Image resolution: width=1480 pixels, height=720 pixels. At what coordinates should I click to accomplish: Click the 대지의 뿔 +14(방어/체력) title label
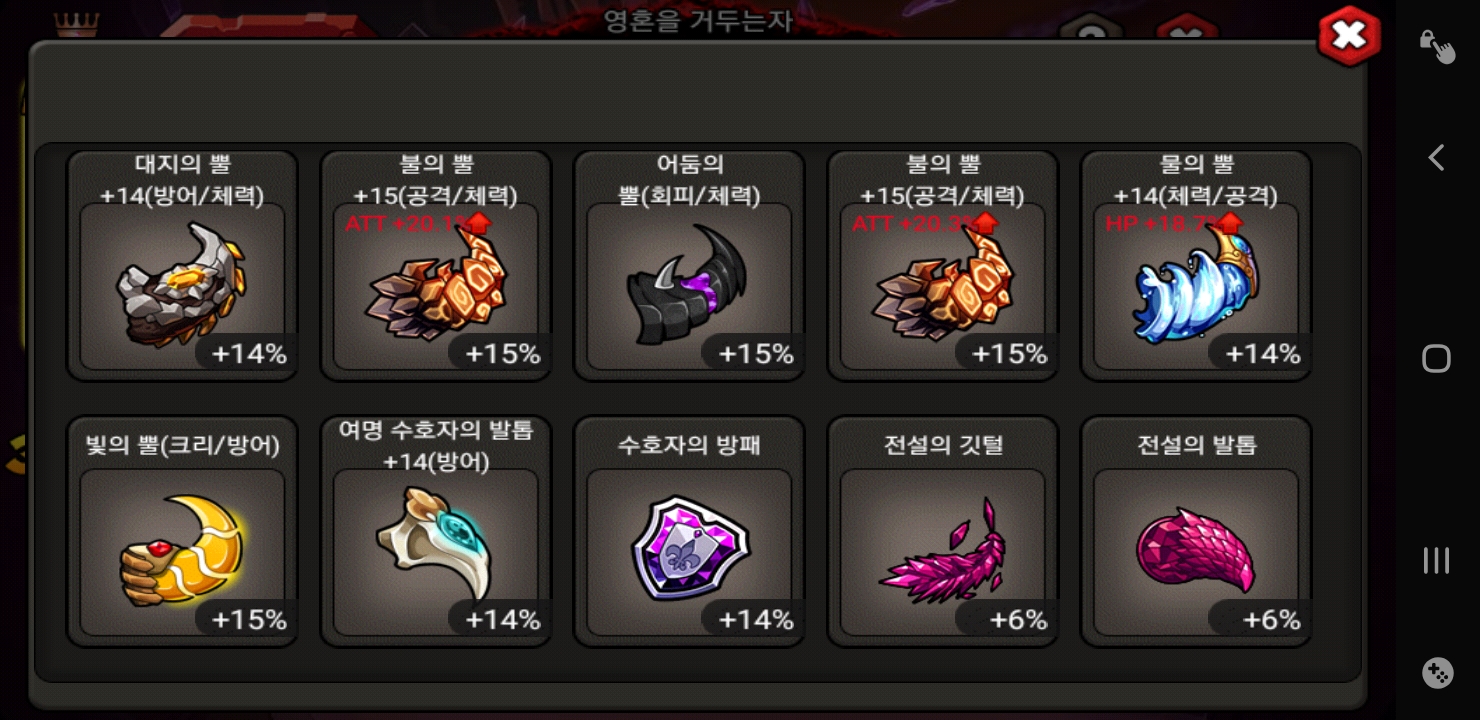[x=182, y=180]
